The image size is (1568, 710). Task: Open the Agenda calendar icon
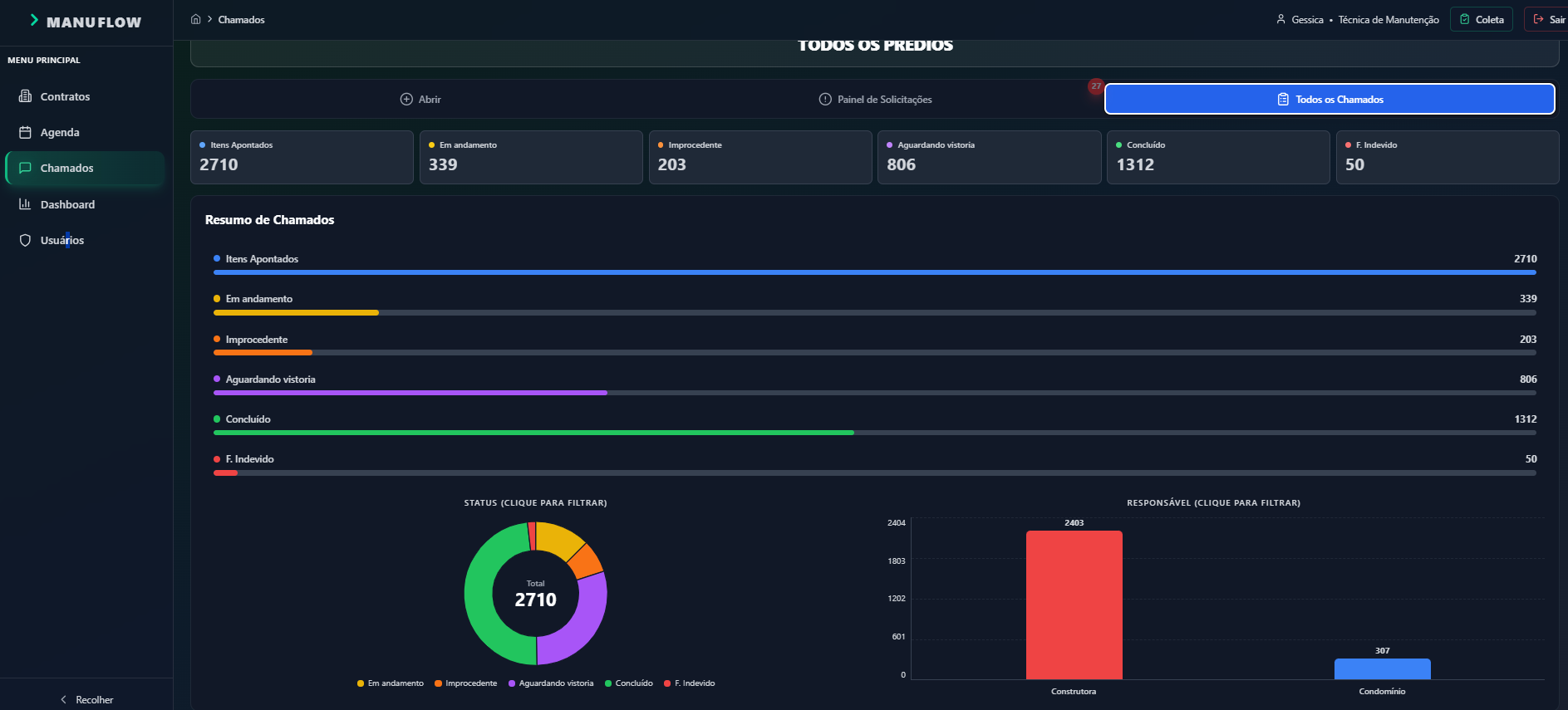(25, 132)
